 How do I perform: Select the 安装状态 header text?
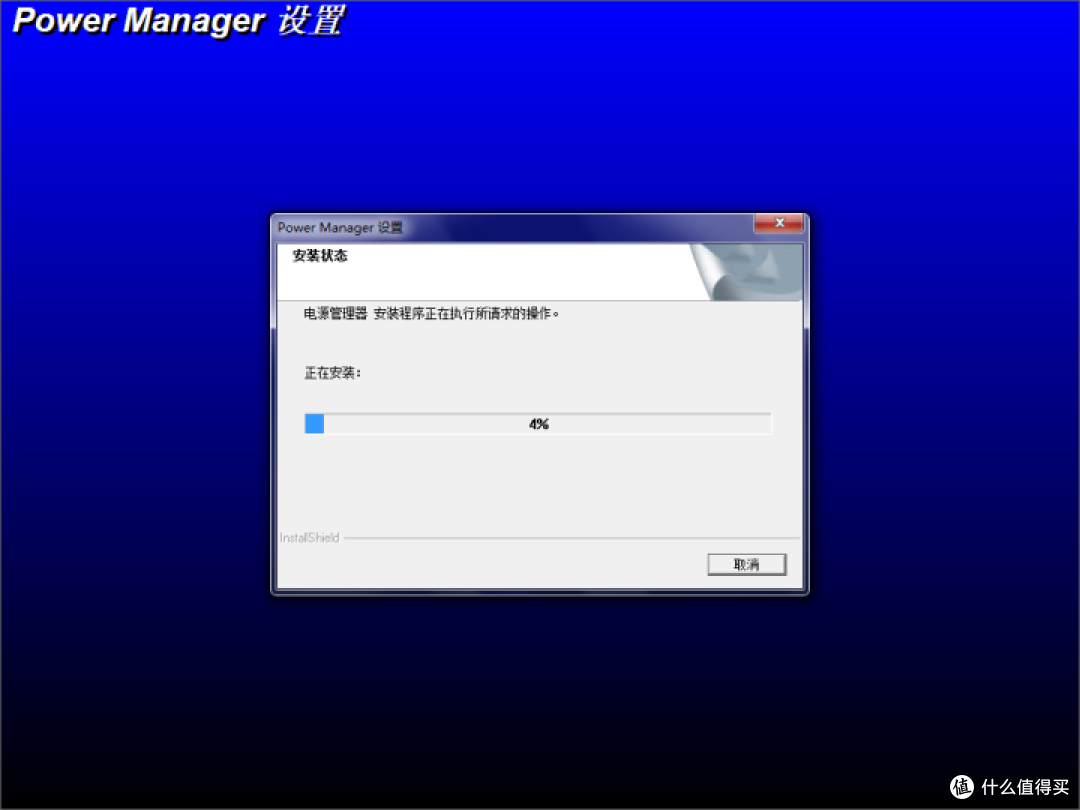(320, 256)
